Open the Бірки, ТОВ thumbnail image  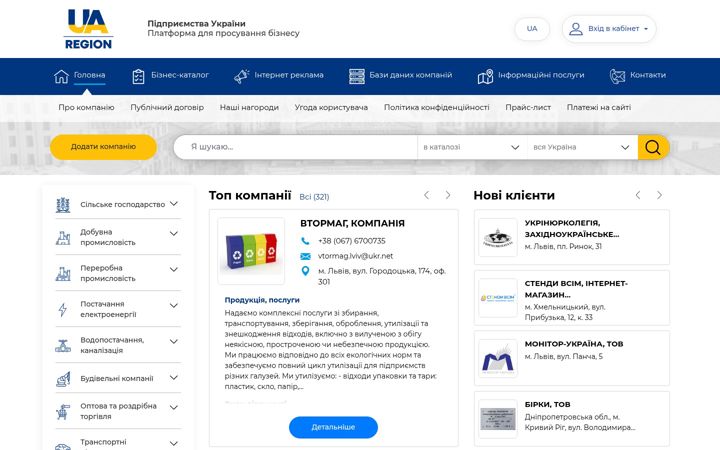pyautogui.click(x=498, y=419)
